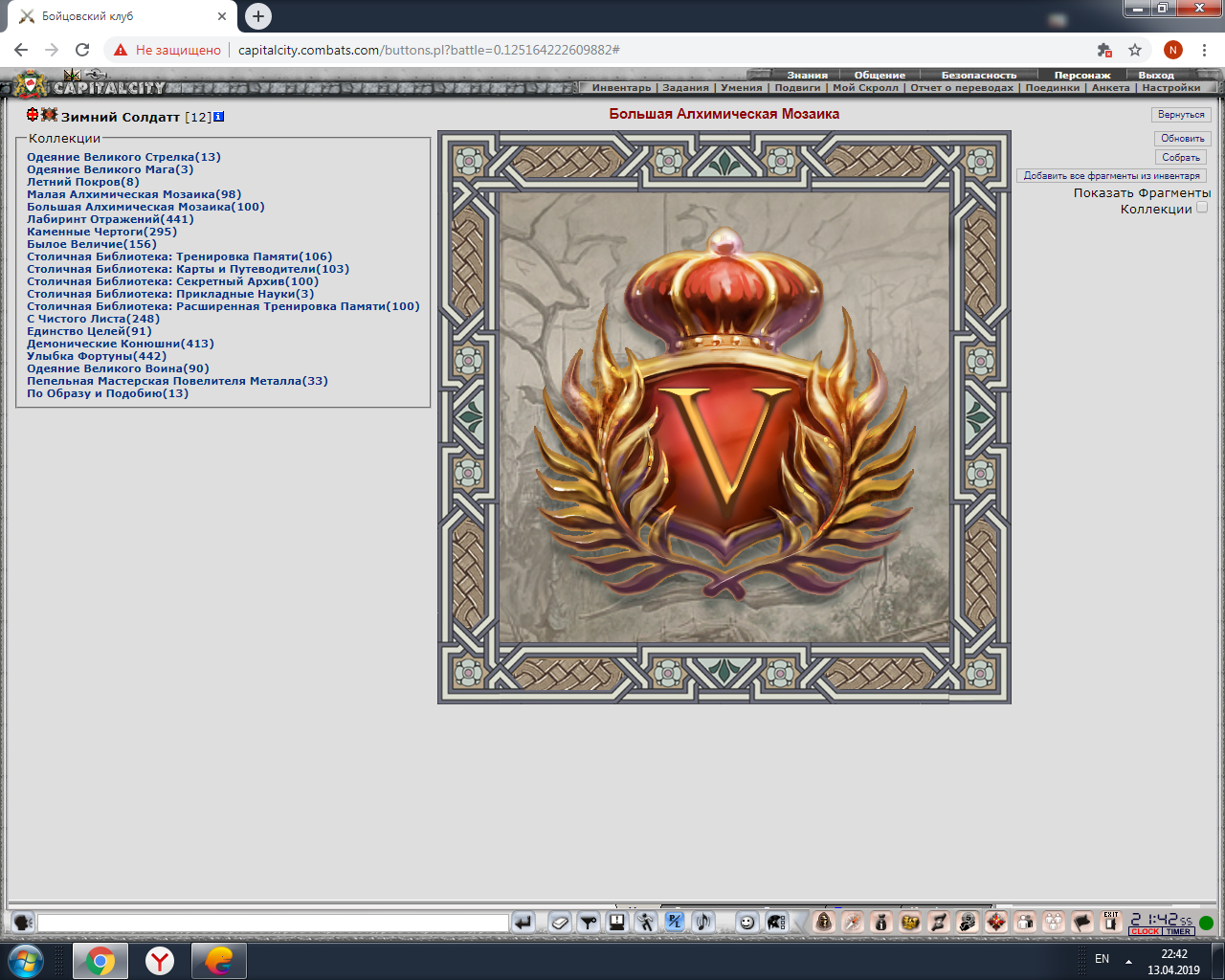The image size is (1225, 980).
Task: Open Отчет о переводах submenu item
Action: click(962, 87)
